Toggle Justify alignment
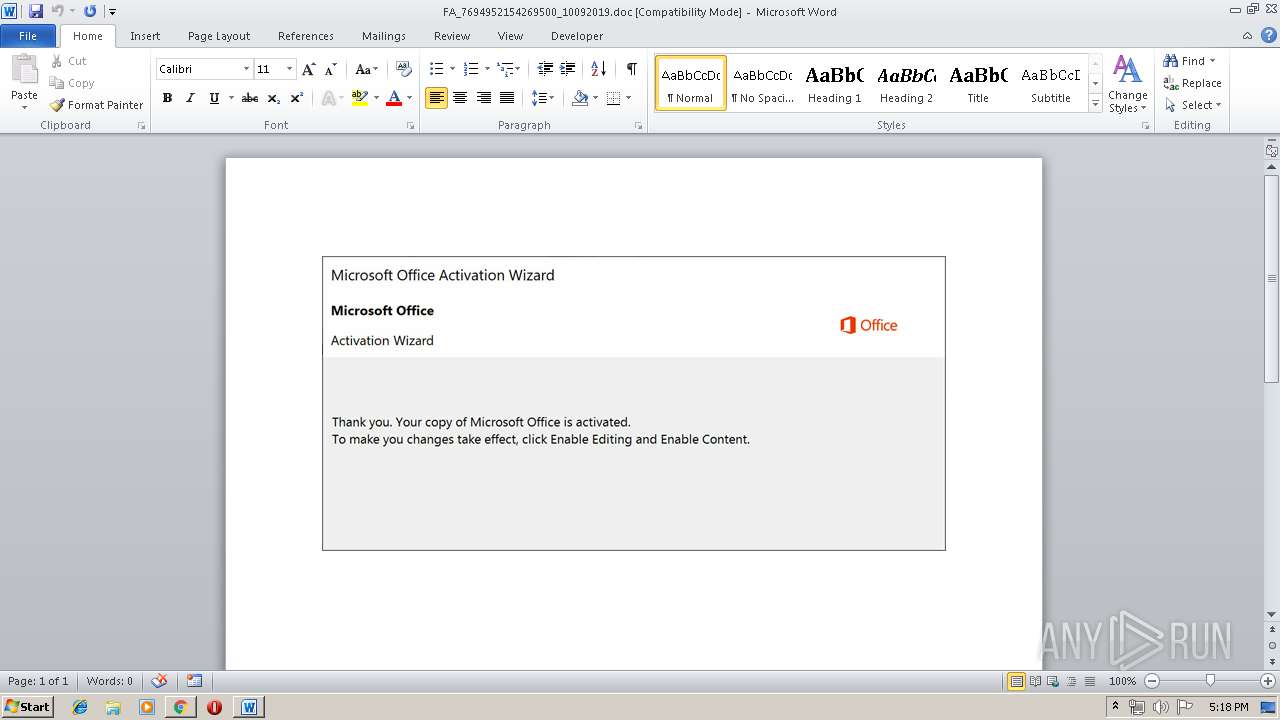The height and width of the screenshot is (720, 1280). 507,98
